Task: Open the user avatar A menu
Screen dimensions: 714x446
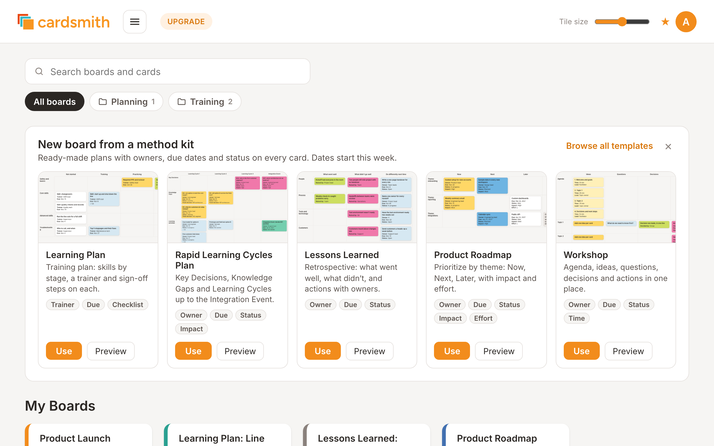Action: tap(686, 21)
